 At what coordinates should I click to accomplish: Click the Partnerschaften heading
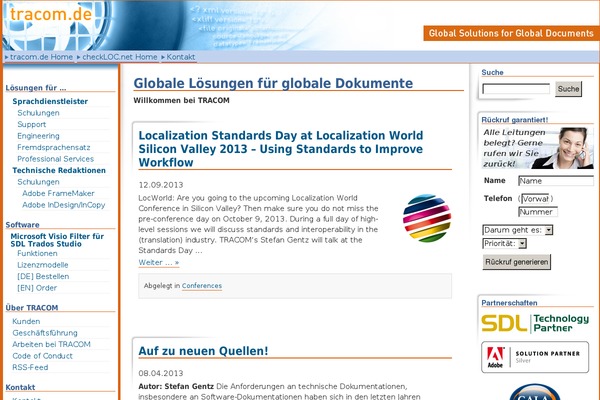[x=509, y=303]
